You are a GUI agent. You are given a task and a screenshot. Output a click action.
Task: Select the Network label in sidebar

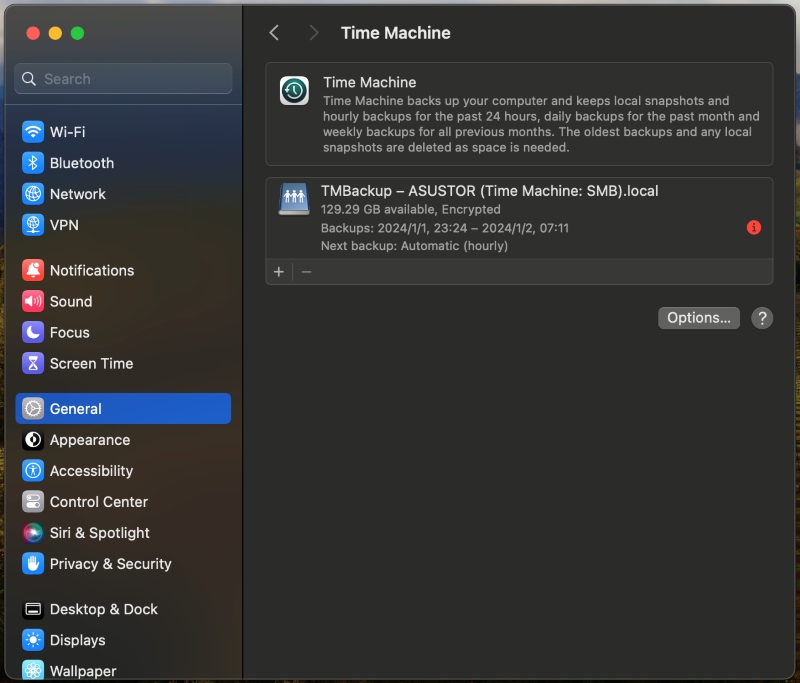tap(78, 194)
